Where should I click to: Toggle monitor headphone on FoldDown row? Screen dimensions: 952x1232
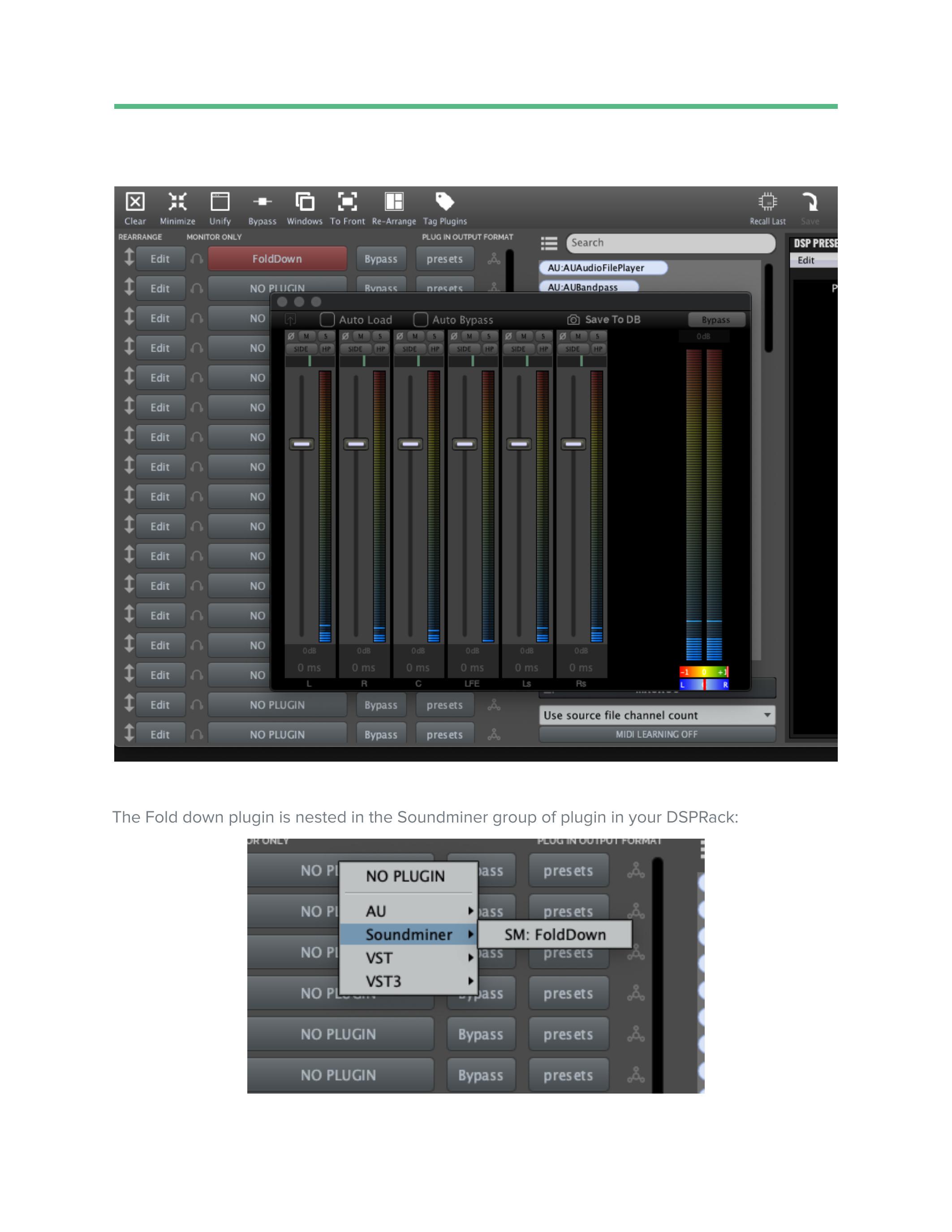(x=196, y=259)
